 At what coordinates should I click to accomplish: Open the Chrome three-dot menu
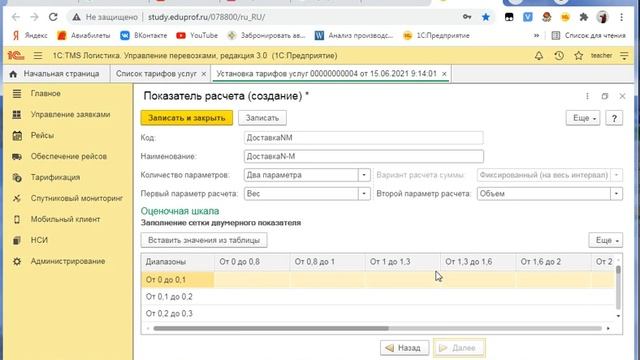pyautogui.click(x=621, y=17)
